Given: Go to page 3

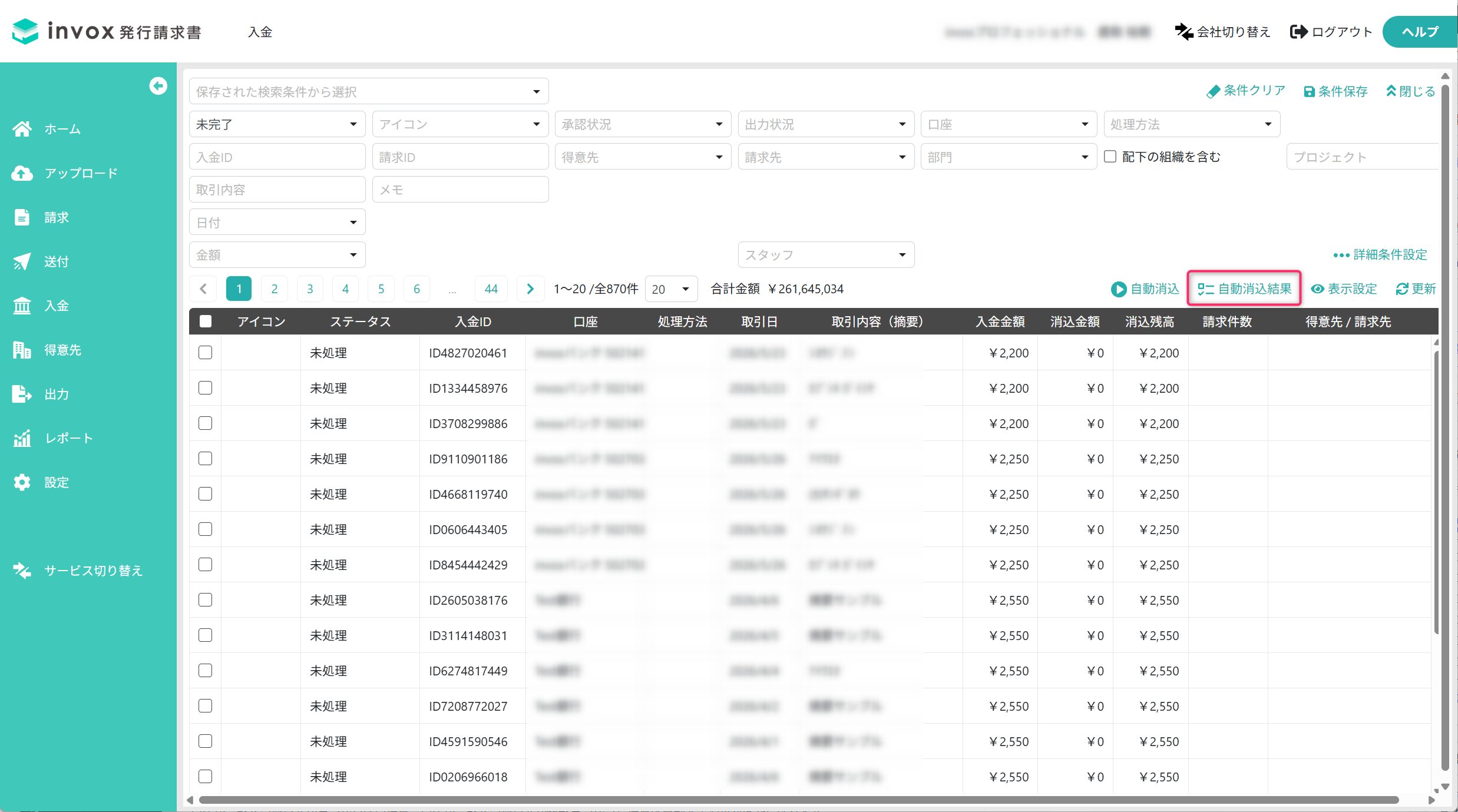Looking at the screenshot, I should 310,289.
